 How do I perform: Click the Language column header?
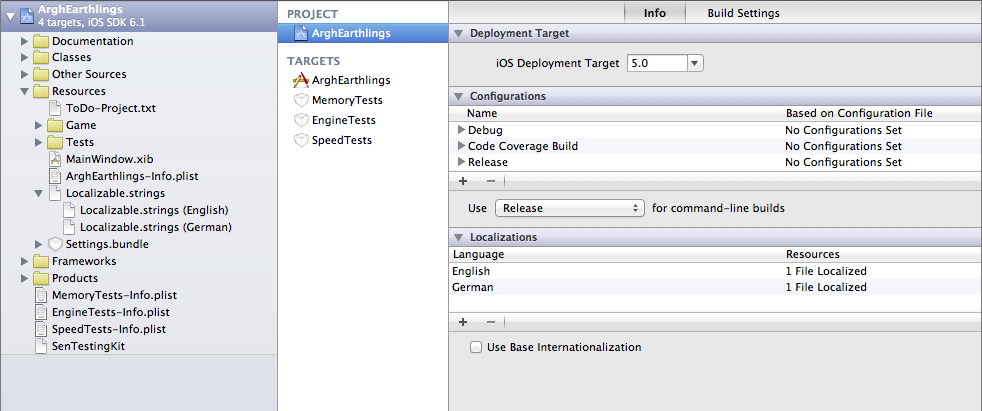tap(478, 254)
